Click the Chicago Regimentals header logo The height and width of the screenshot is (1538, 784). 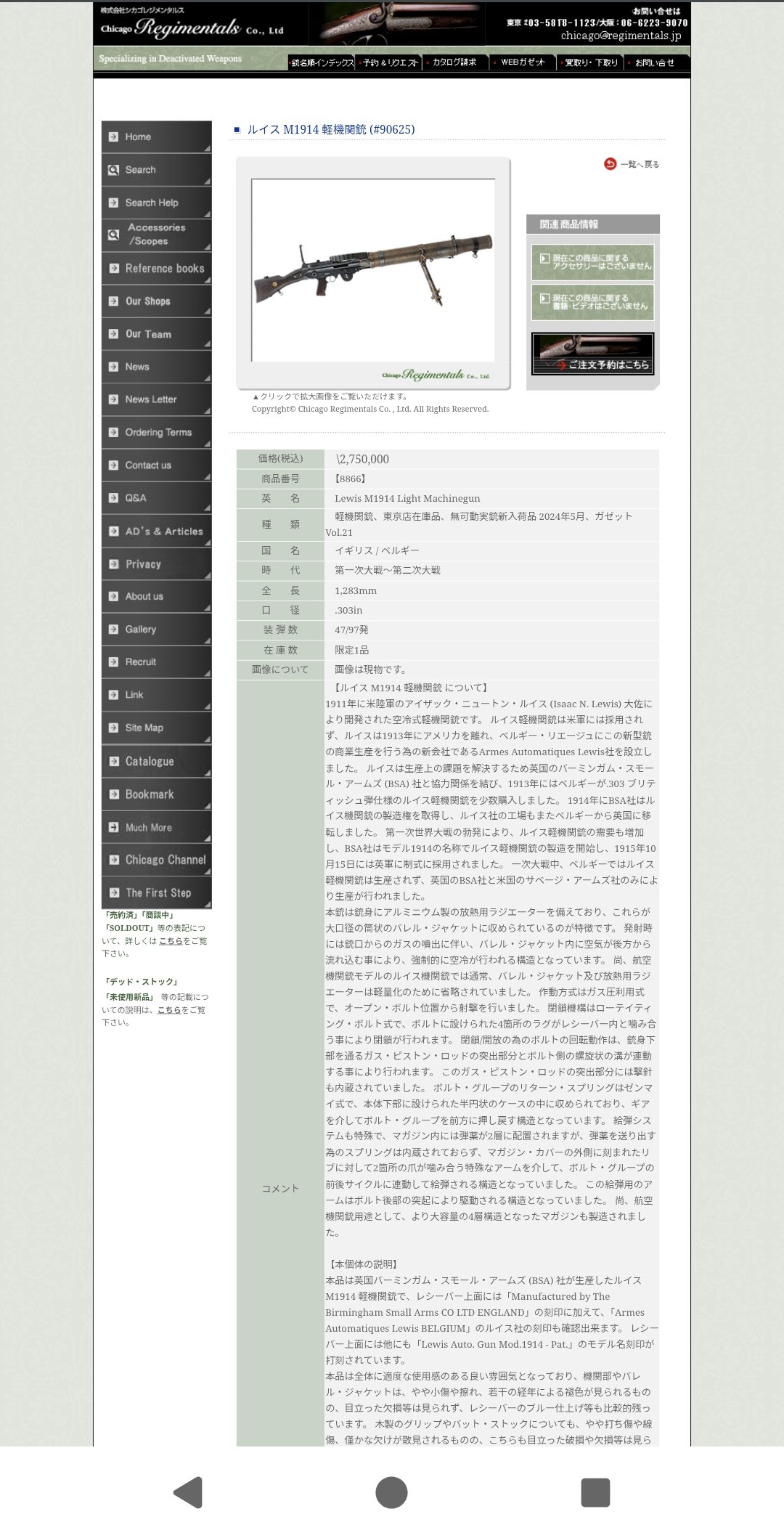tap(192, 28)
